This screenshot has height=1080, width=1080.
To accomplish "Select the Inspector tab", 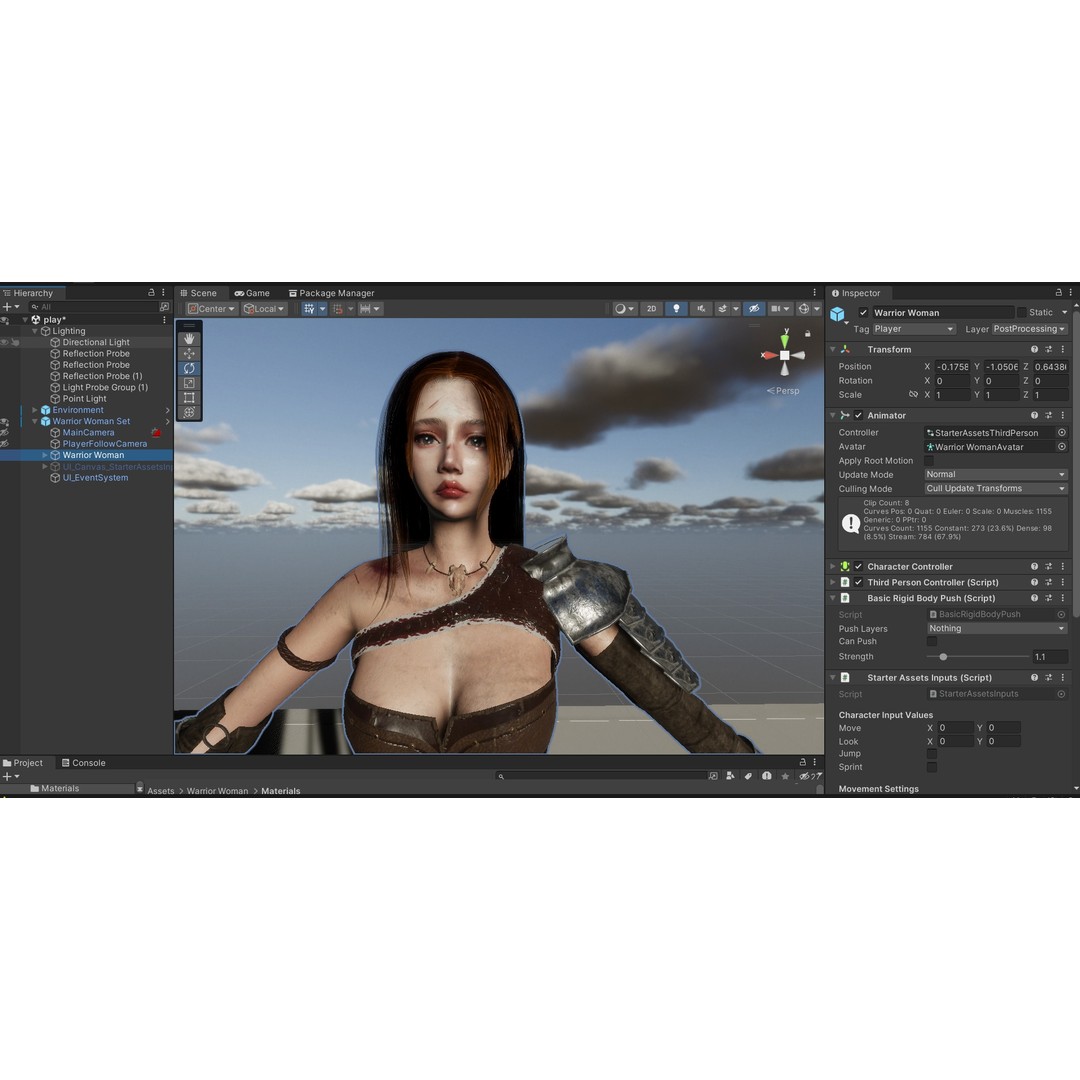I will click(x=856, y=293).
